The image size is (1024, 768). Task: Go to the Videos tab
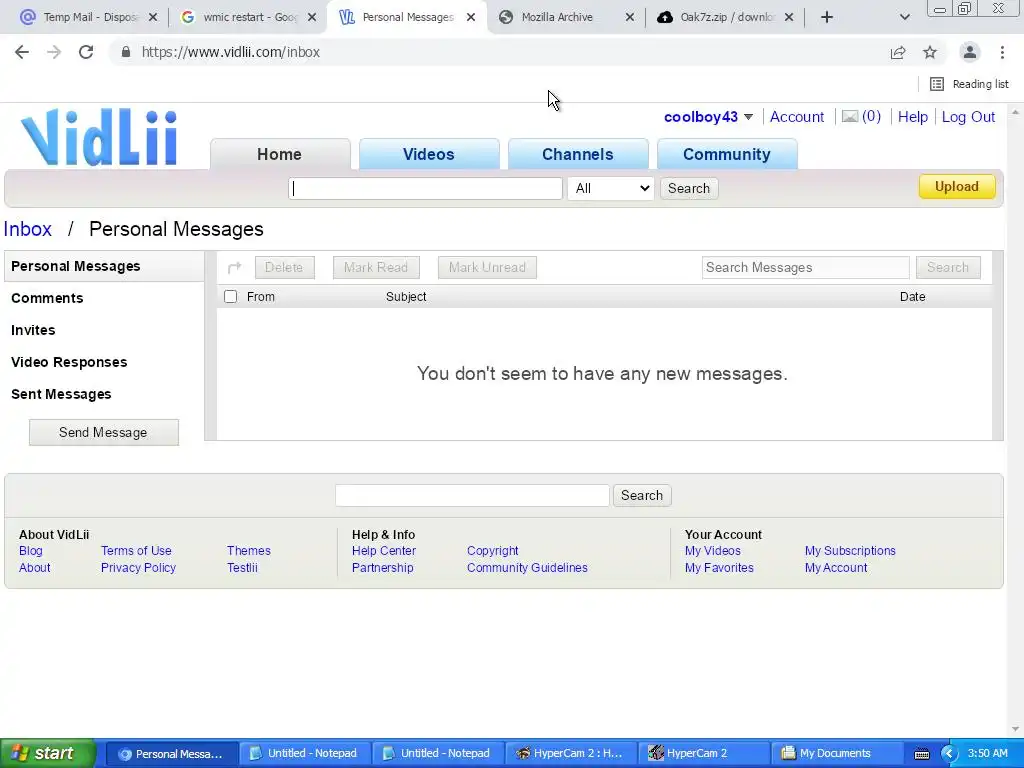[428, 154]
